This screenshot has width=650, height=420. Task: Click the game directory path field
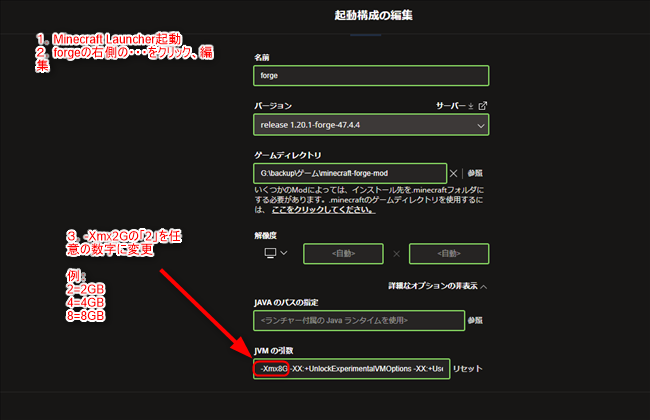pos(350,174)
